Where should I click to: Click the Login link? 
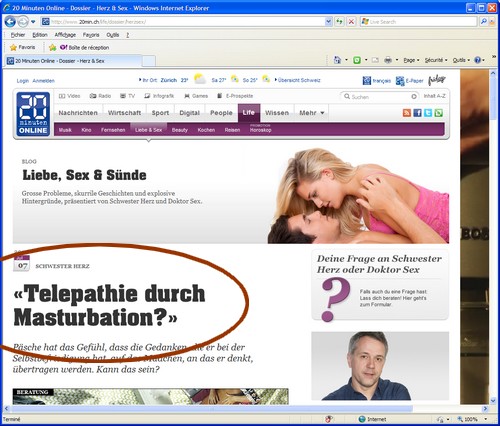click(23, 81)
